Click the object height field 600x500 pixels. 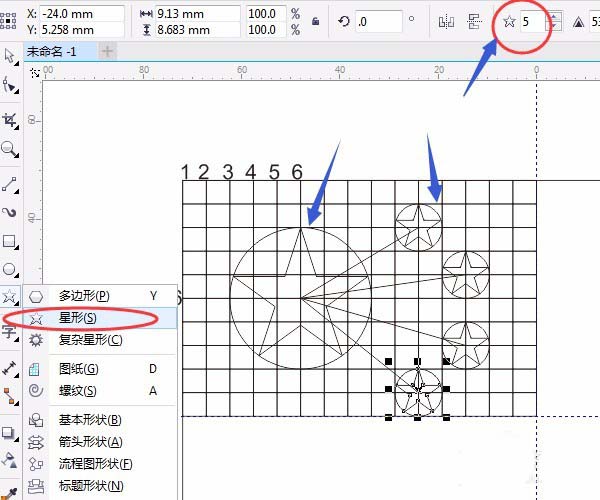[197, 29]
